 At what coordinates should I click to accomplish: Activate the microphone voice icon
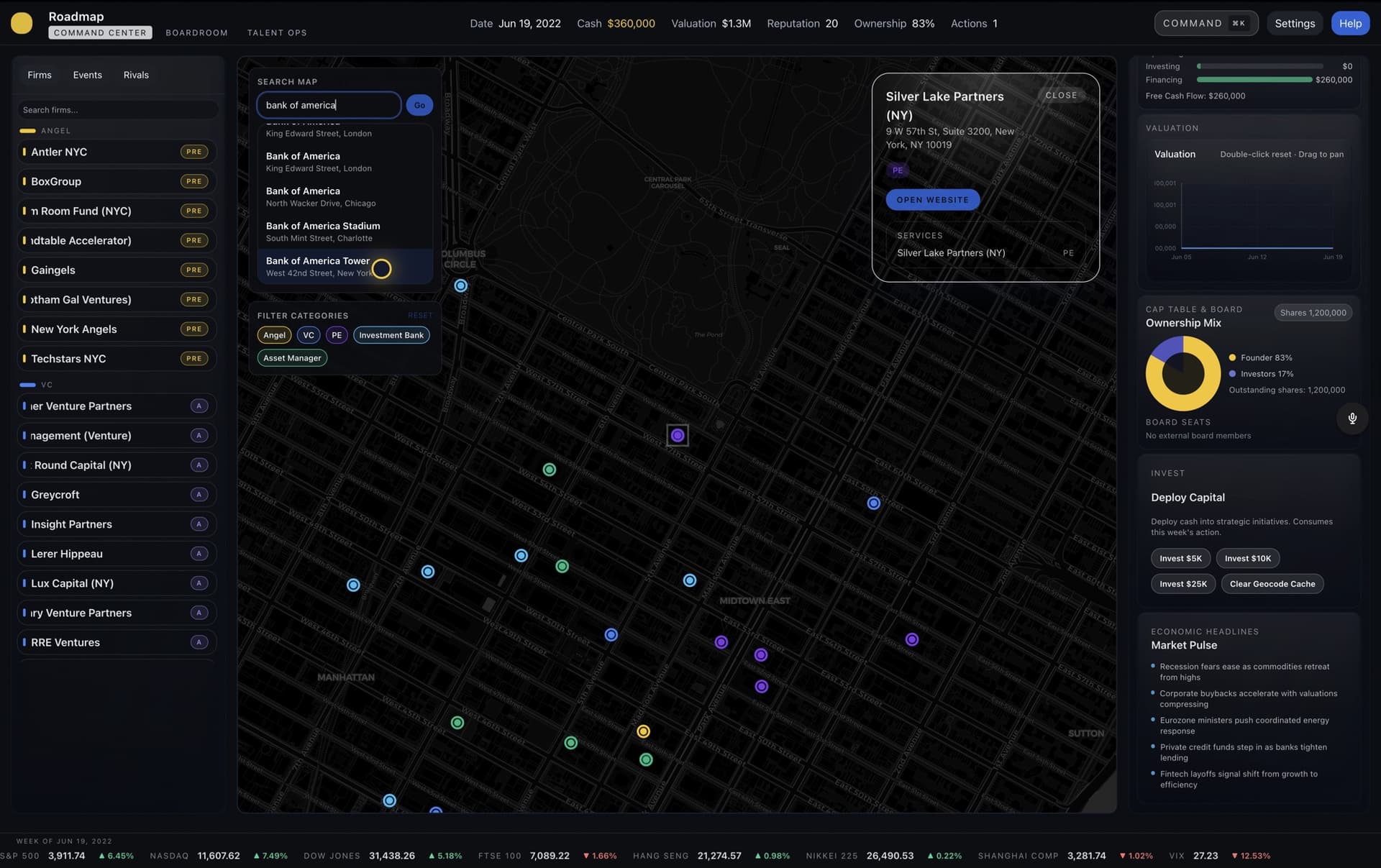1352,419
